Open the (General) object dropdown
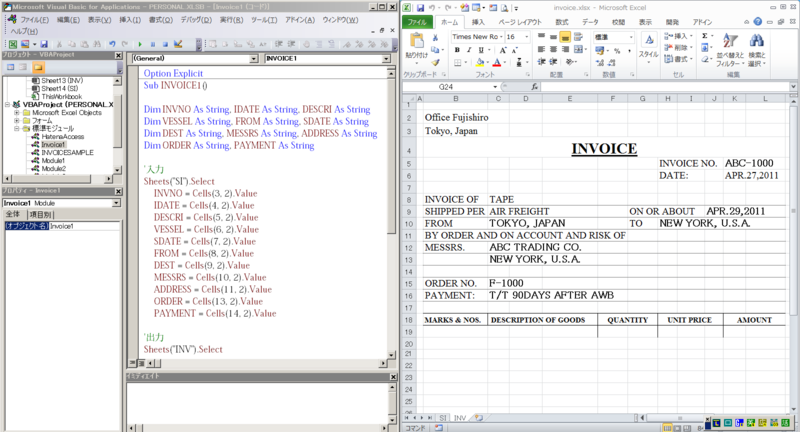Viewport: 800px width, 432px height. point(254,59)
